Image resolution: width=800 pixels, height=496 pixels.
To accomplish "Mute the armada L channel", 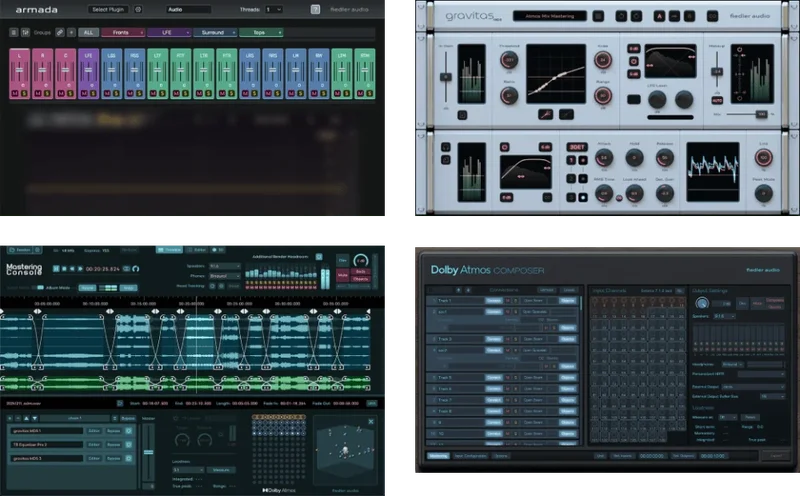I will (x=15, y=93).
